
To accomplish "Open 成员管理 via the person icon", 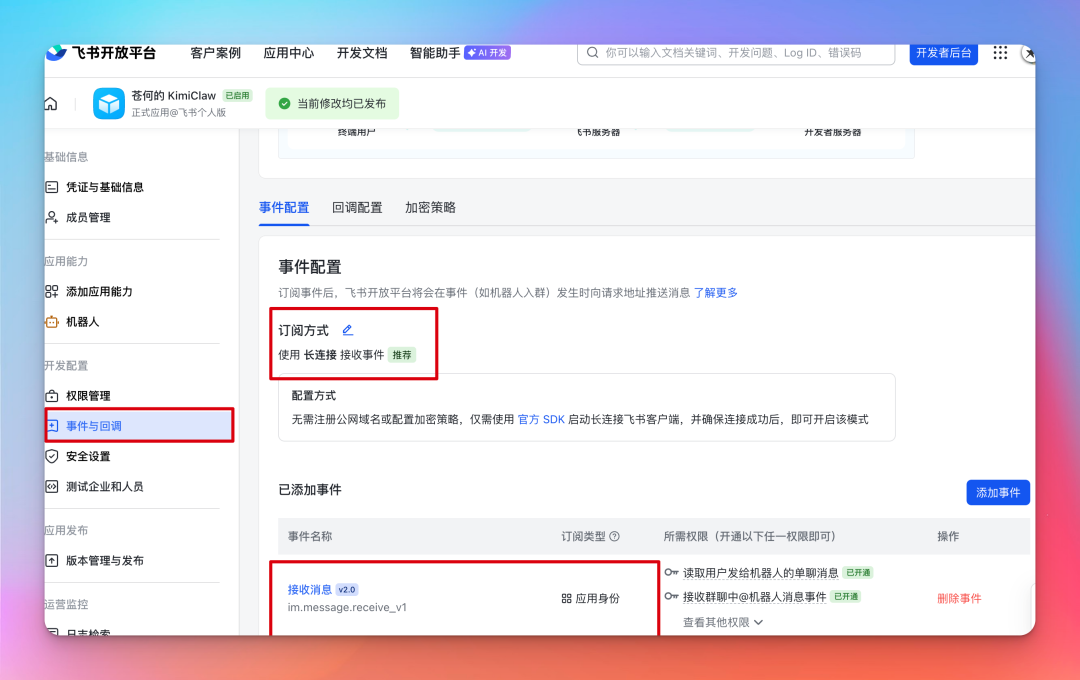I will [53, 217].
